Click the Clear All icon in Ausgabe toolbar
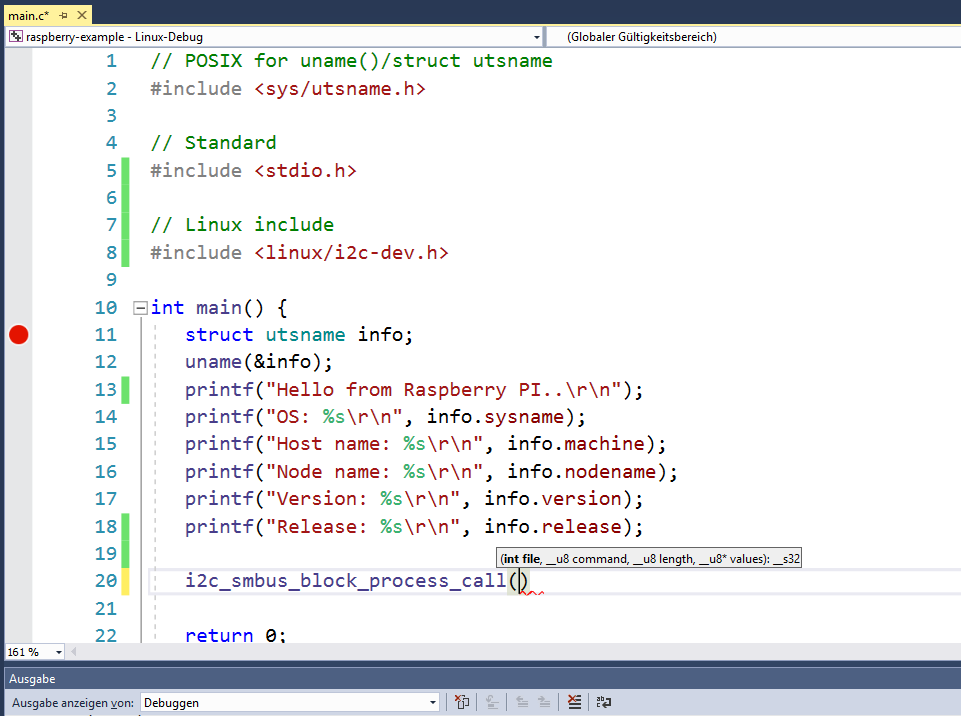 coord(574,702)
